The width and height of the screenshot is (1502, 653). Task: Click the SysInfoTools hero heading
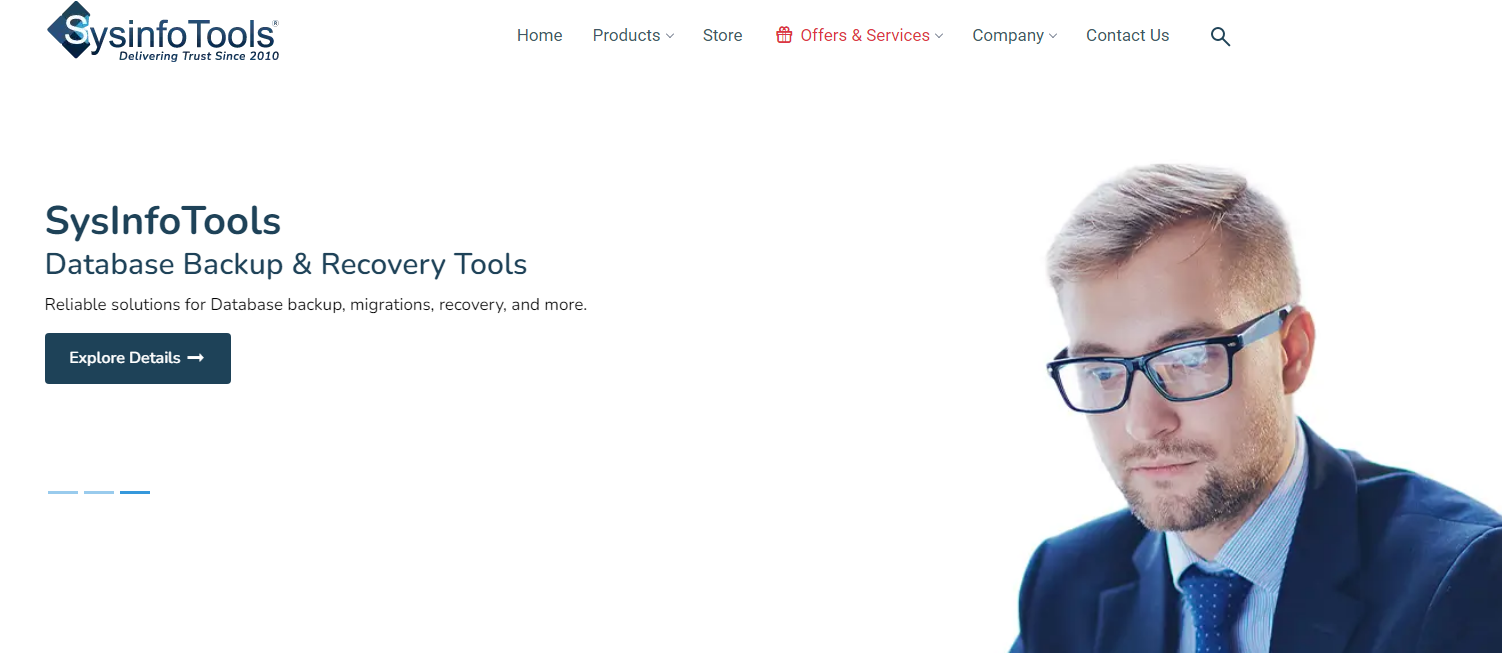(x=163, y=221)
